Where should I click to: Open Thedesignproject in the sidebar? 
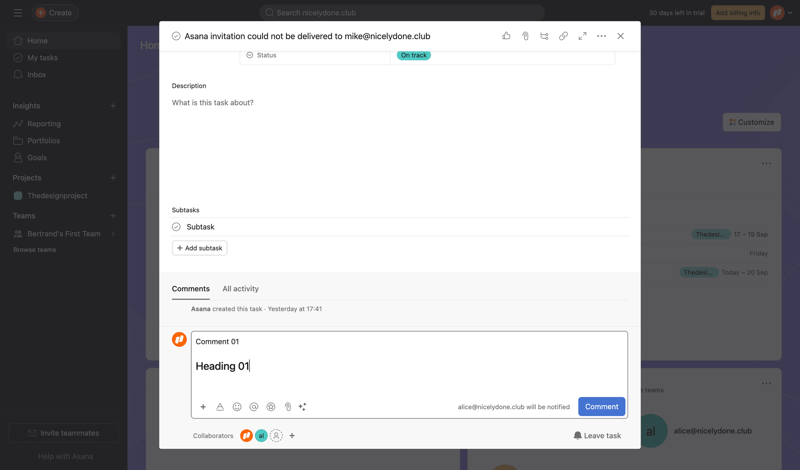pos(63,195)
